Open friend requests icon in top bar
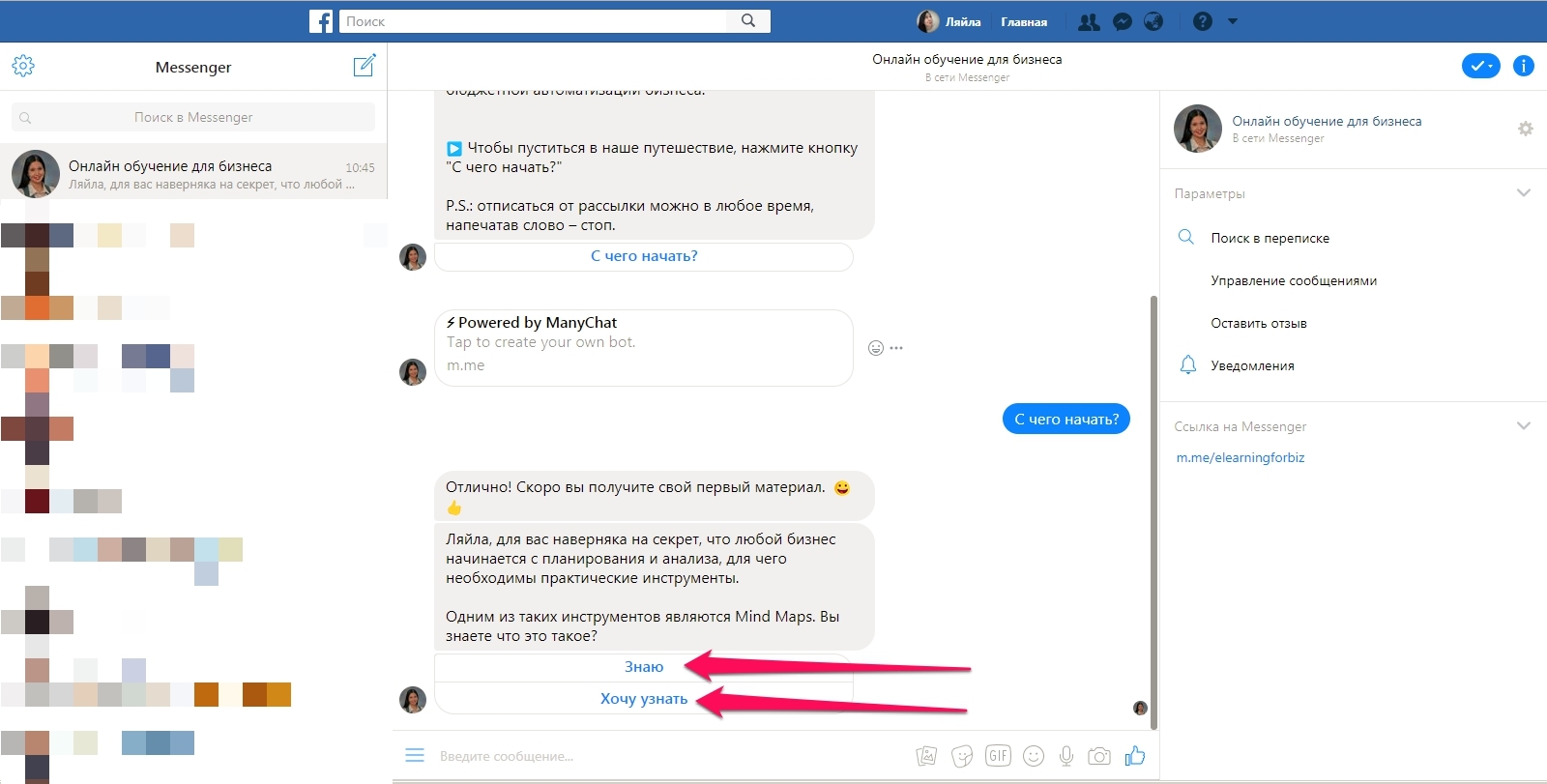The image size is (1547, 784). click(1089, 21)
